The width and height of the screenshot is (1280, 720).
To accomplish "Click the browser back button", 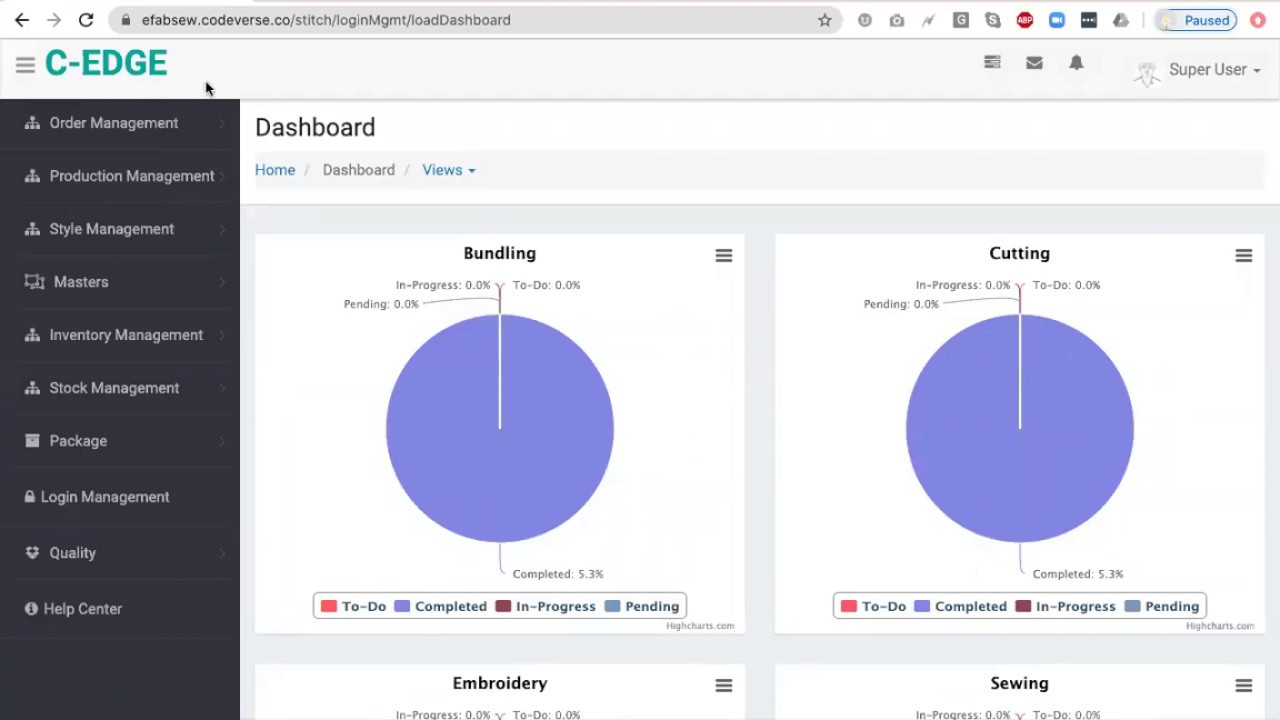I will tap(22, 20).
